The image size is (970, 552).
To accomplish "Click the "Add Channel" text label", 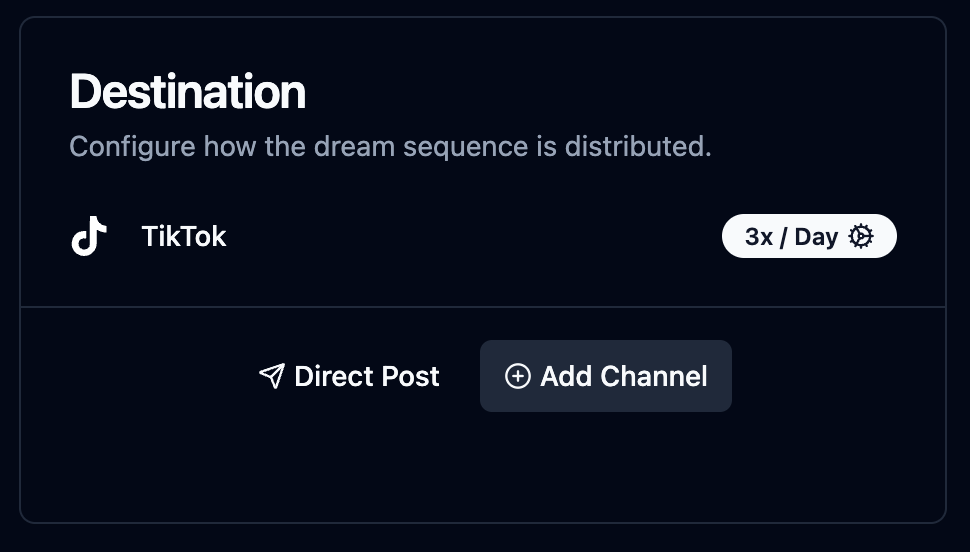I will 624,376.
